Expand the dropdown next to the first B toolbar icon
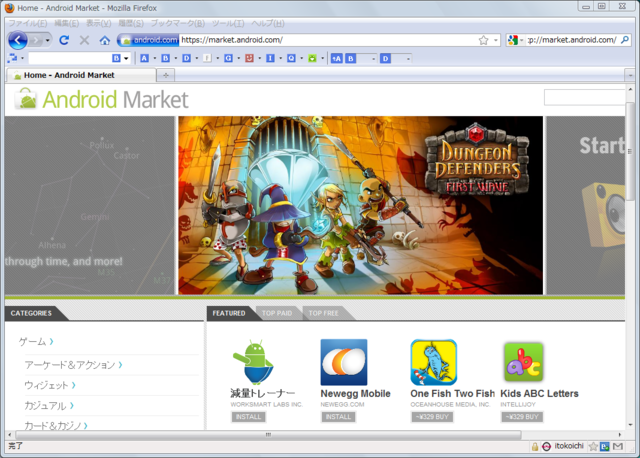640x458 pixels. coord(176,58)
